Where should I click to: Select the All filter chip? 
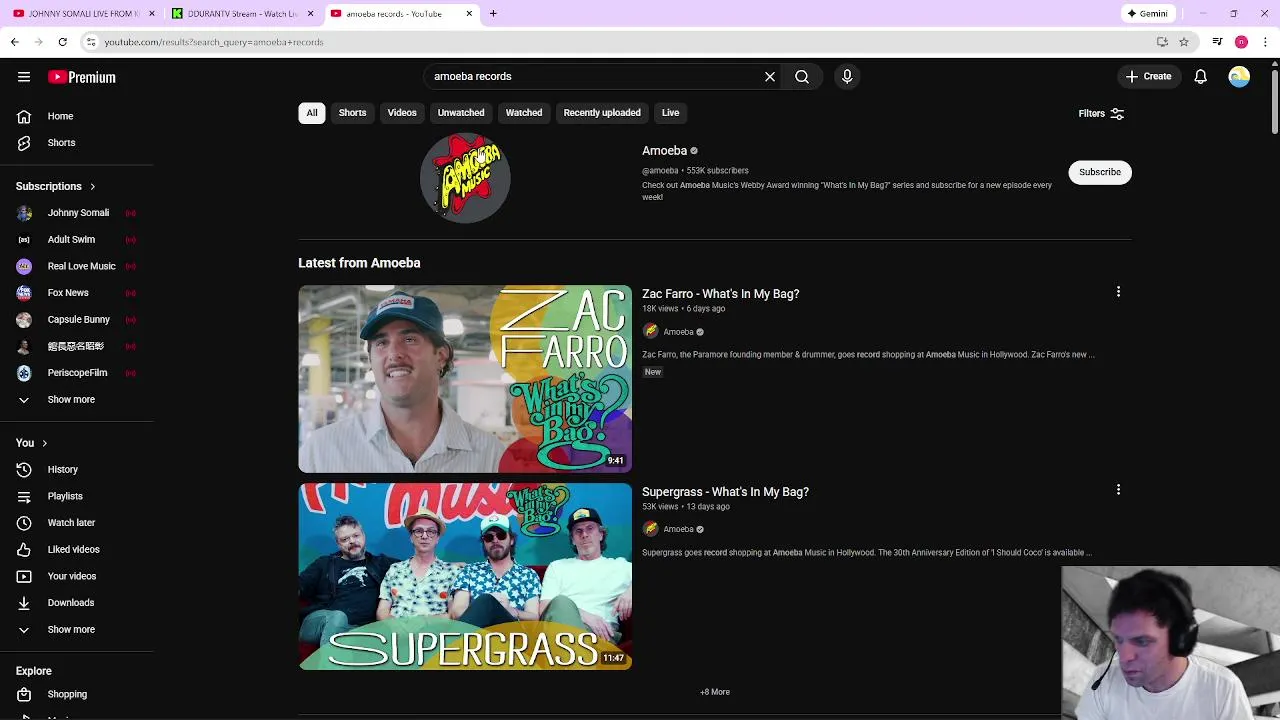(312, 113)
